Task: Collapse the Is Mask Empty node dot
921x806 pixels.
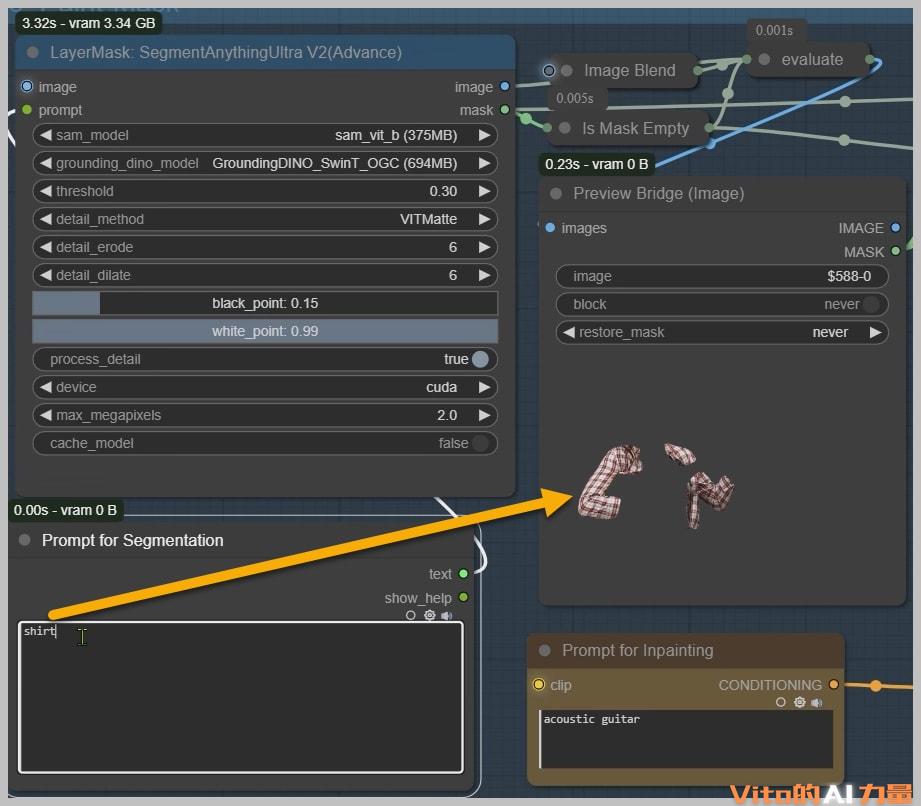Action: (x=564, y=128)
